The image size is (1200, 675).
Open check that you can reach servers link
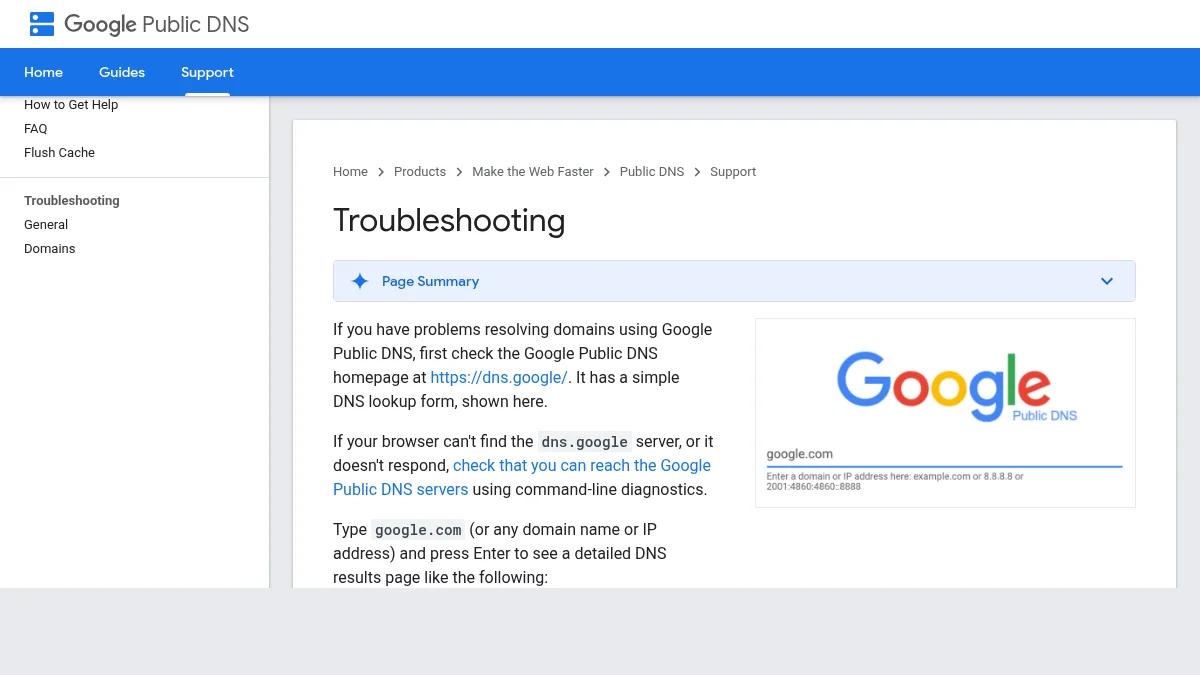pos(522,477)
